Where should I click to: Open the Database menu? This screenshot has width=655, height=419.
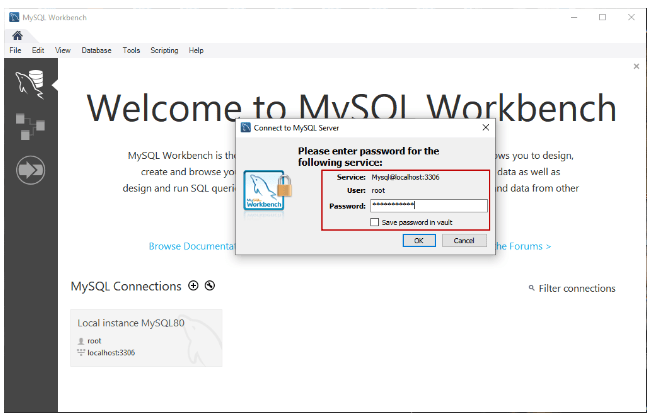pos(96,50)
